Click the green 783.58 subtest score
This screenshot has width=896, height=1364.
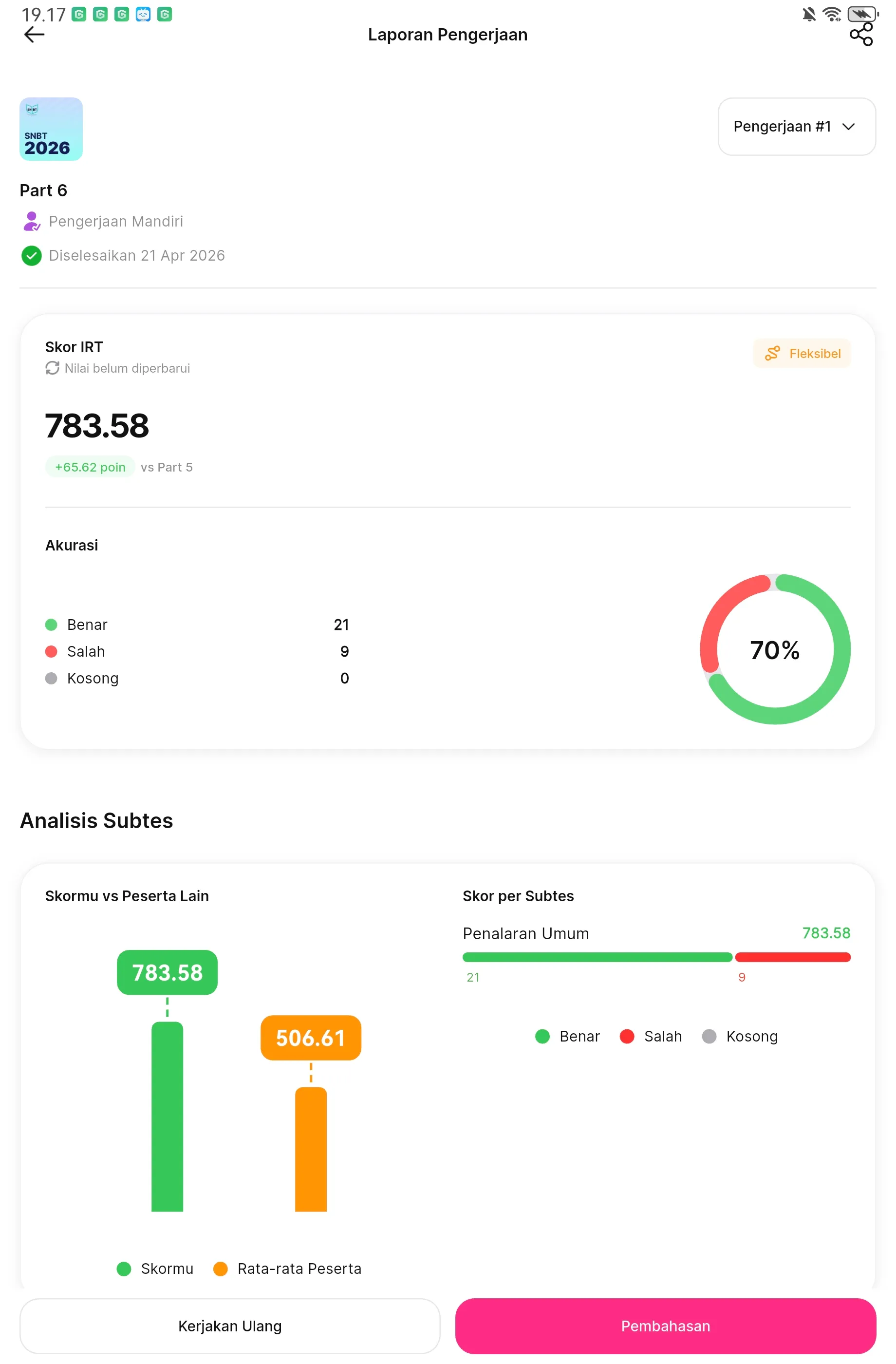click(826, 933)
